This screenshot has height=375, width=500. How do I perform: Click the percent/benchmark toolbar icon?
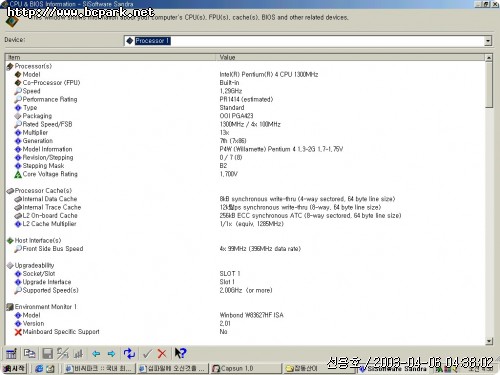click(x=63, y=353)
